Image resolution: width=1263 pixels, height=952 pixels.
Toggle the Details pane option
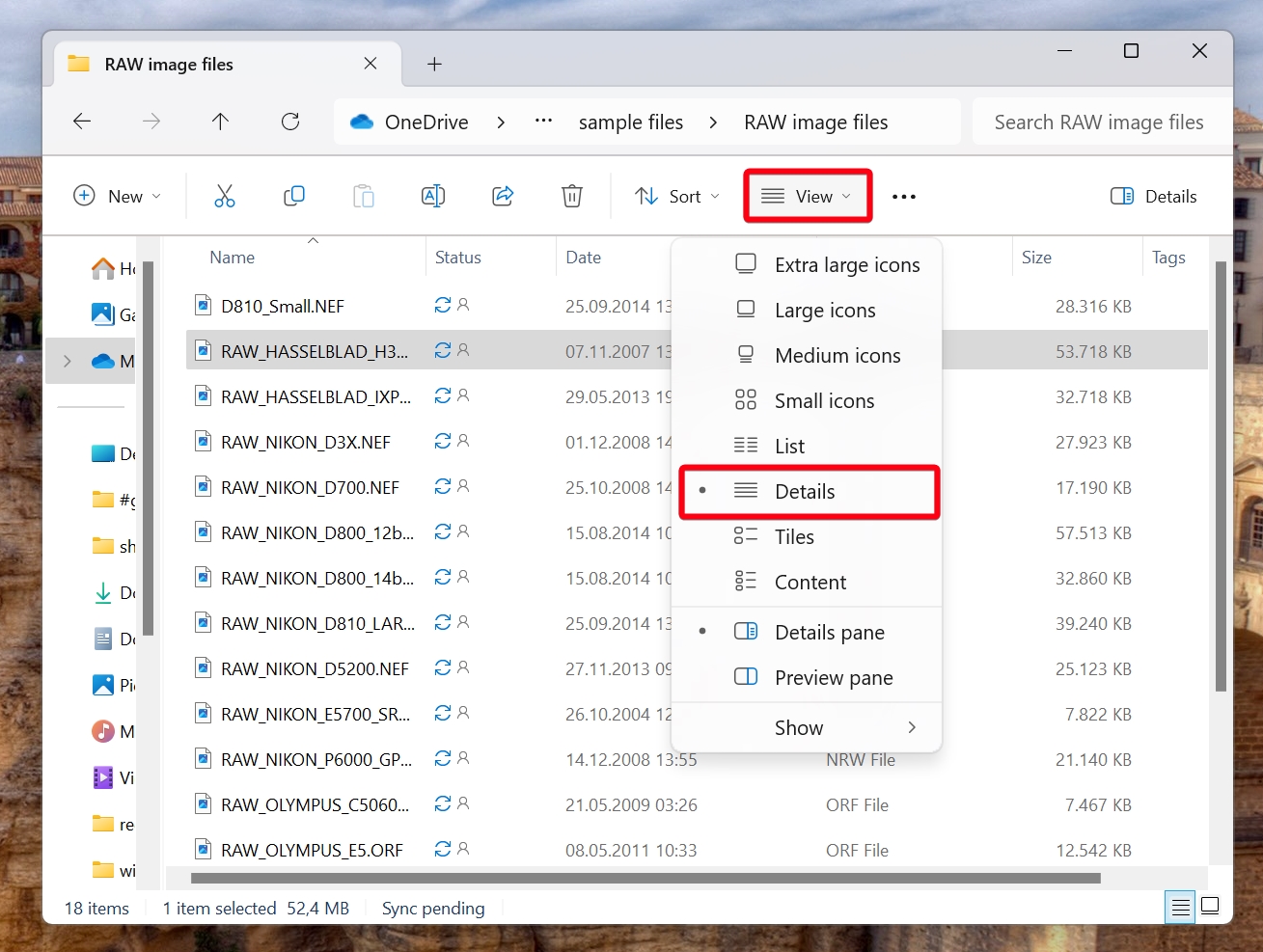(x=828, y=632)
